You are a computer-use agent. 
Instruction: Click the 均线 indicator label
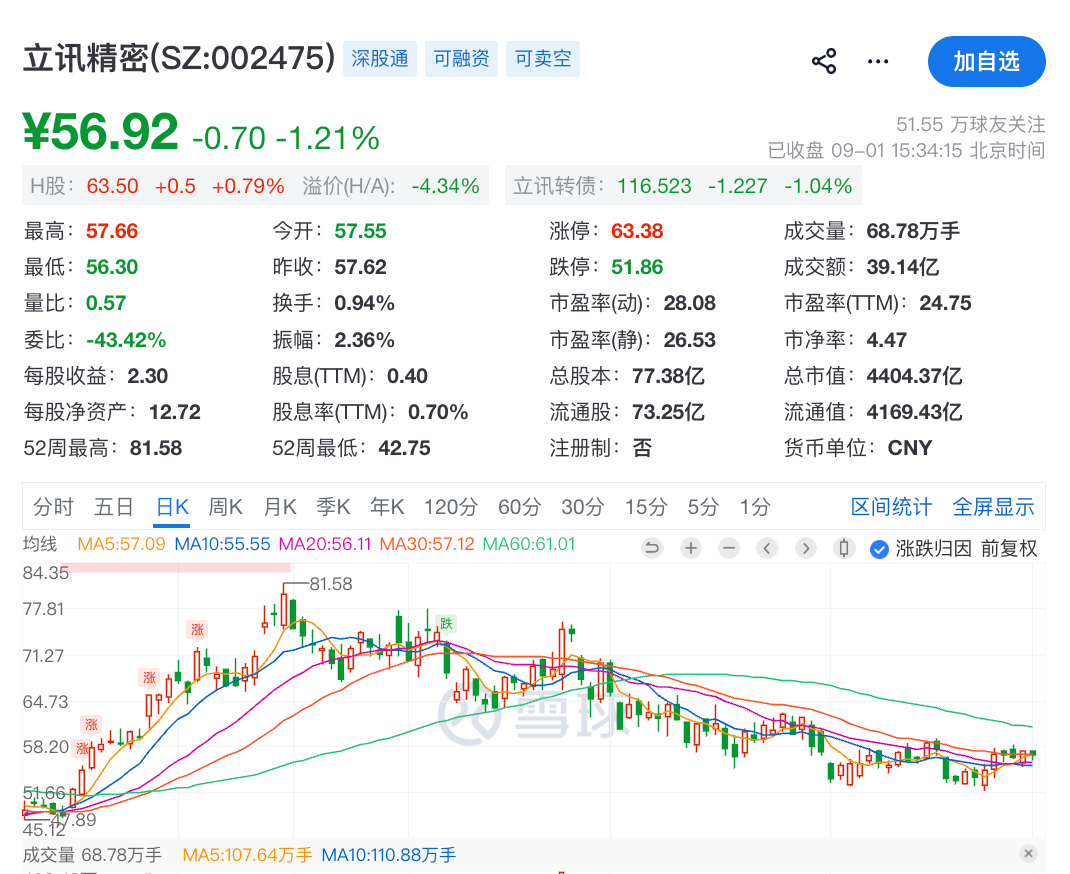point(40,544)
